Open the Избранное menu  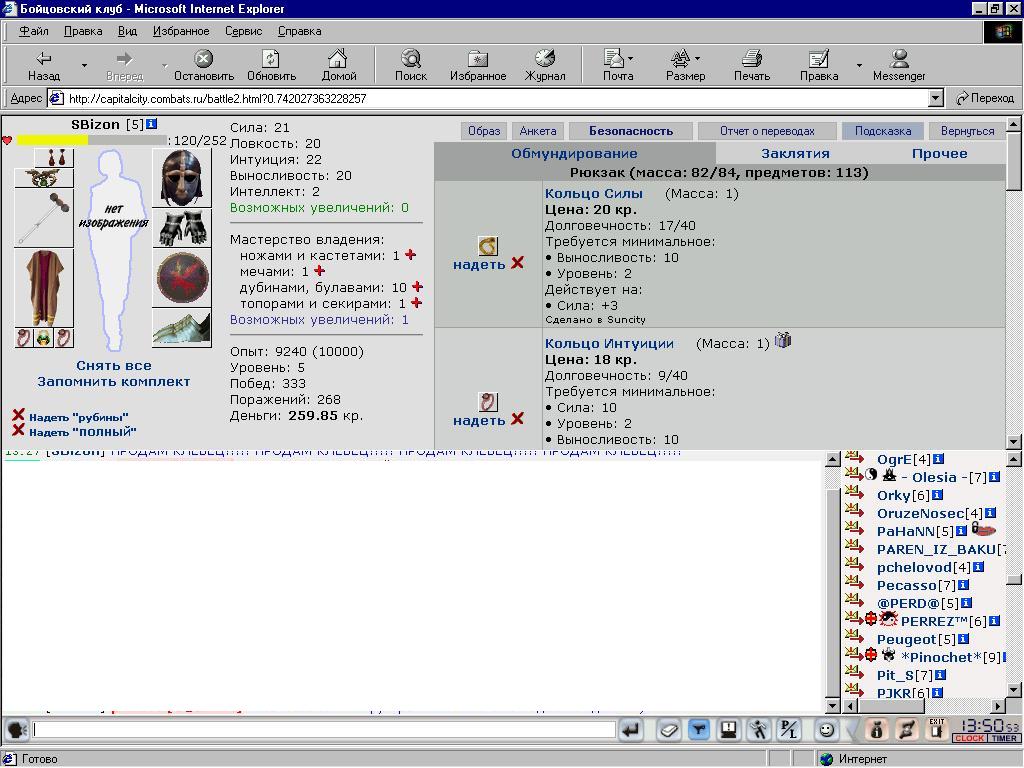point(181,31)
